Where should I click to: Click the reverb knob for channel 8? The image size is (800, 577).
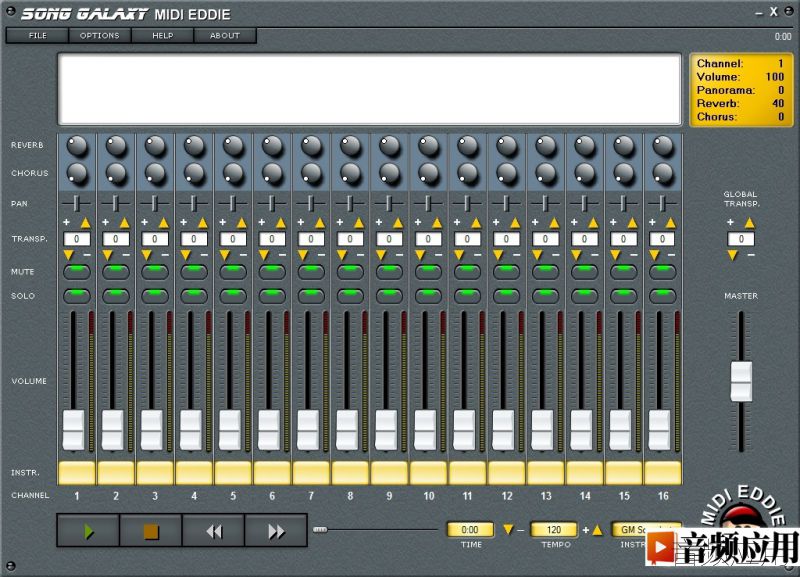click(x=351, y=146)
